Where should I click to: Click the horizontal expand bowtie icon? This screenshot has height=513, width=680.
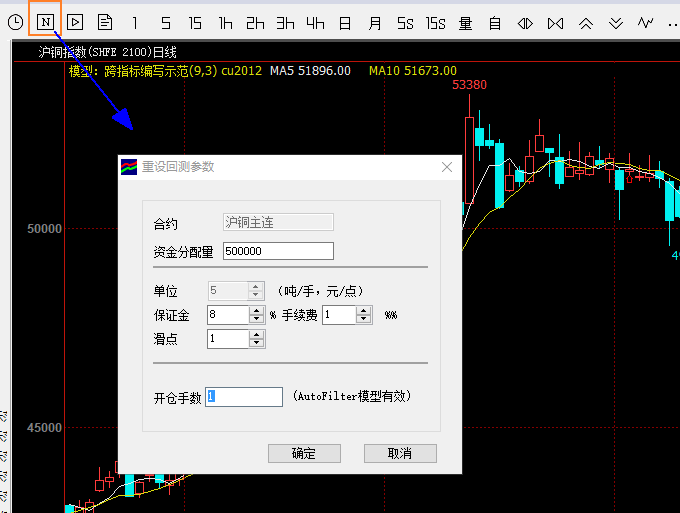pos(556,22)
